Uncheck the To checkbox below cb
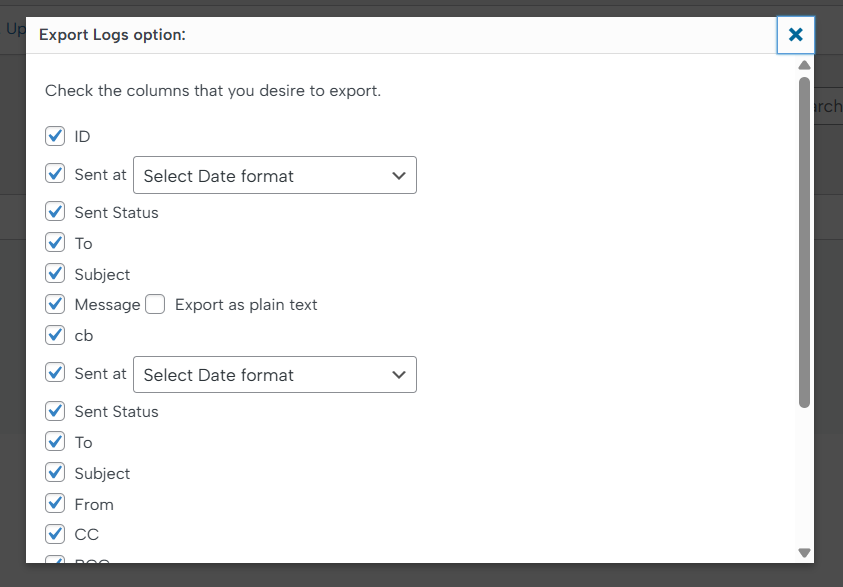The width and height of the screenshot is (843, 587). pos(55,442)
